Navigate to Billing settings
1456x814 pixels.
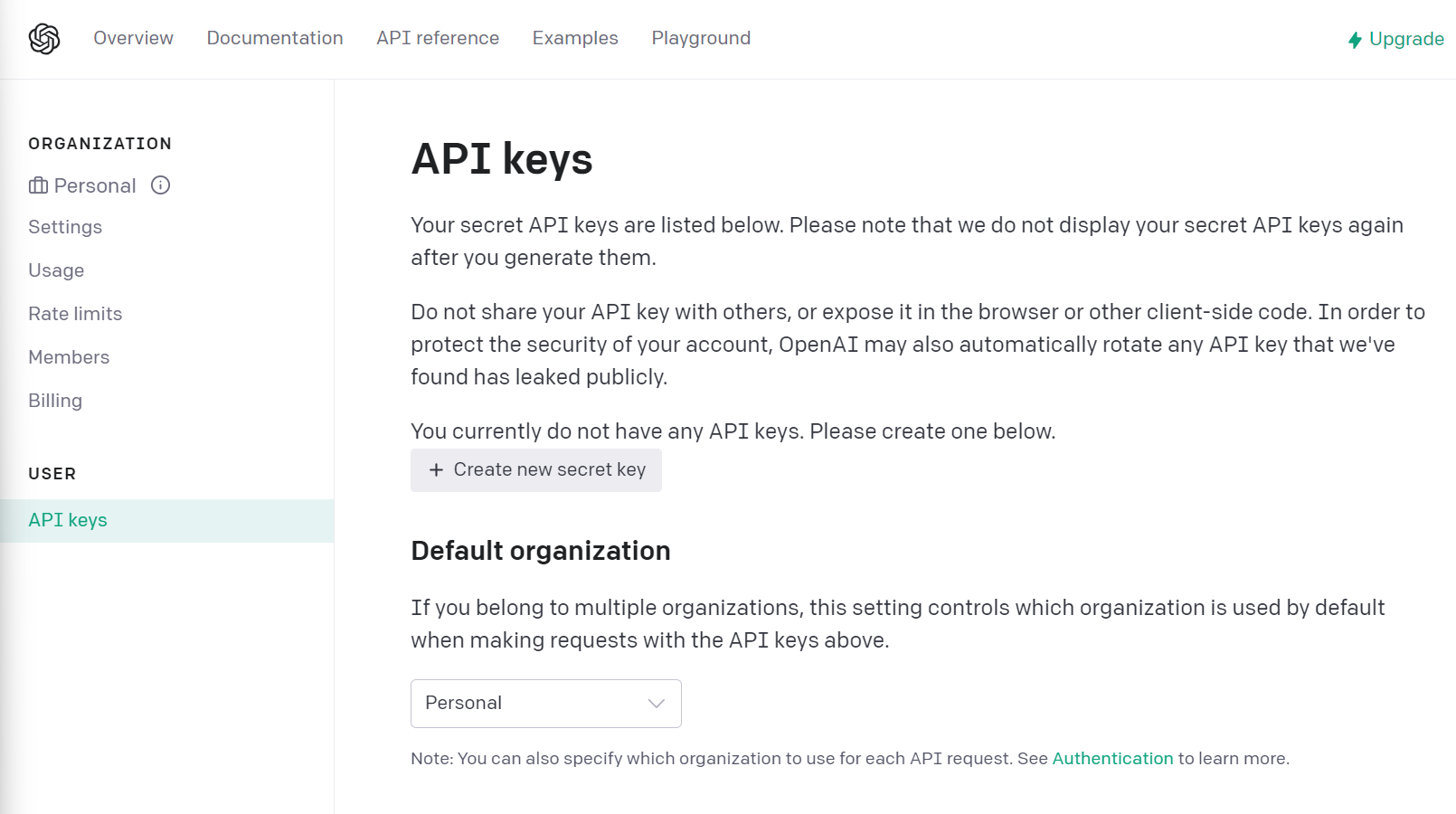coord(55,400)
